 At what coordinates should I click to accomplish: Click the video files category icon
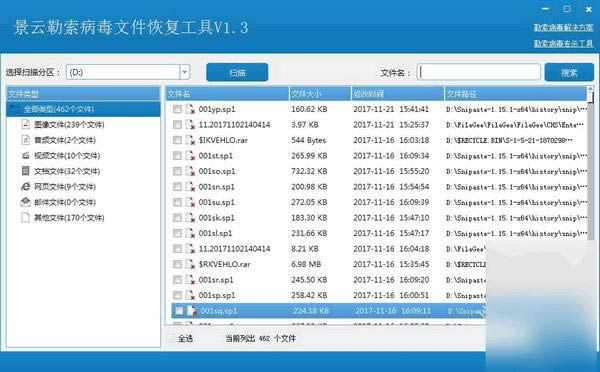point(25,155)
